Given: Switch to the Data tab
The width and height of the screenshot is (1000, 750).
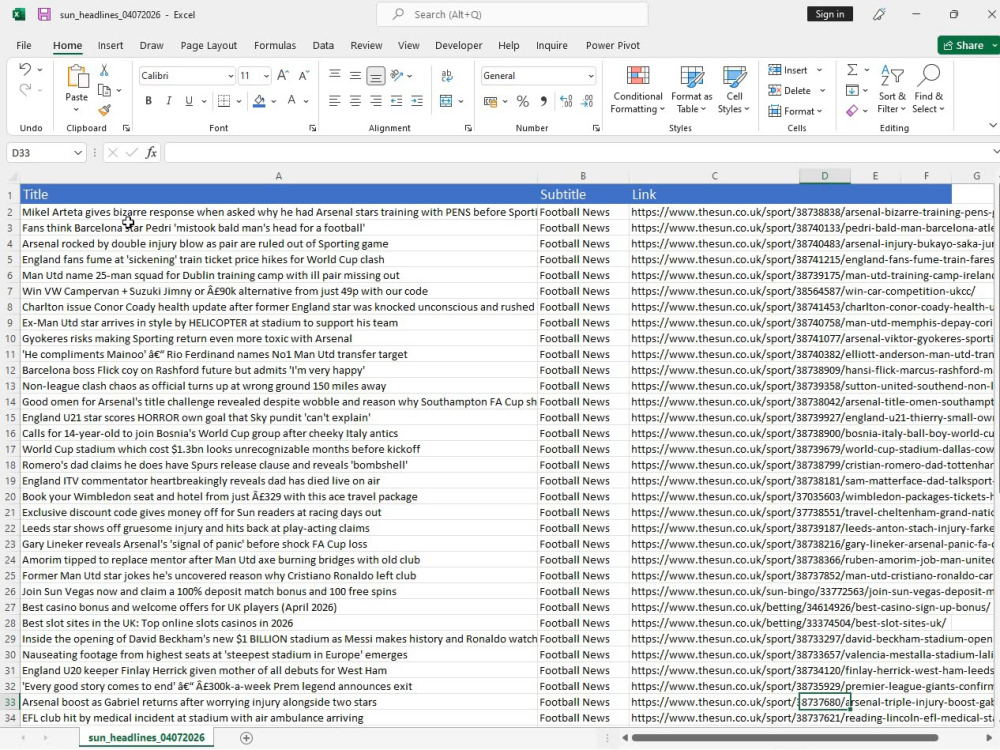Looking at the screenshot, I should point(323,45).
